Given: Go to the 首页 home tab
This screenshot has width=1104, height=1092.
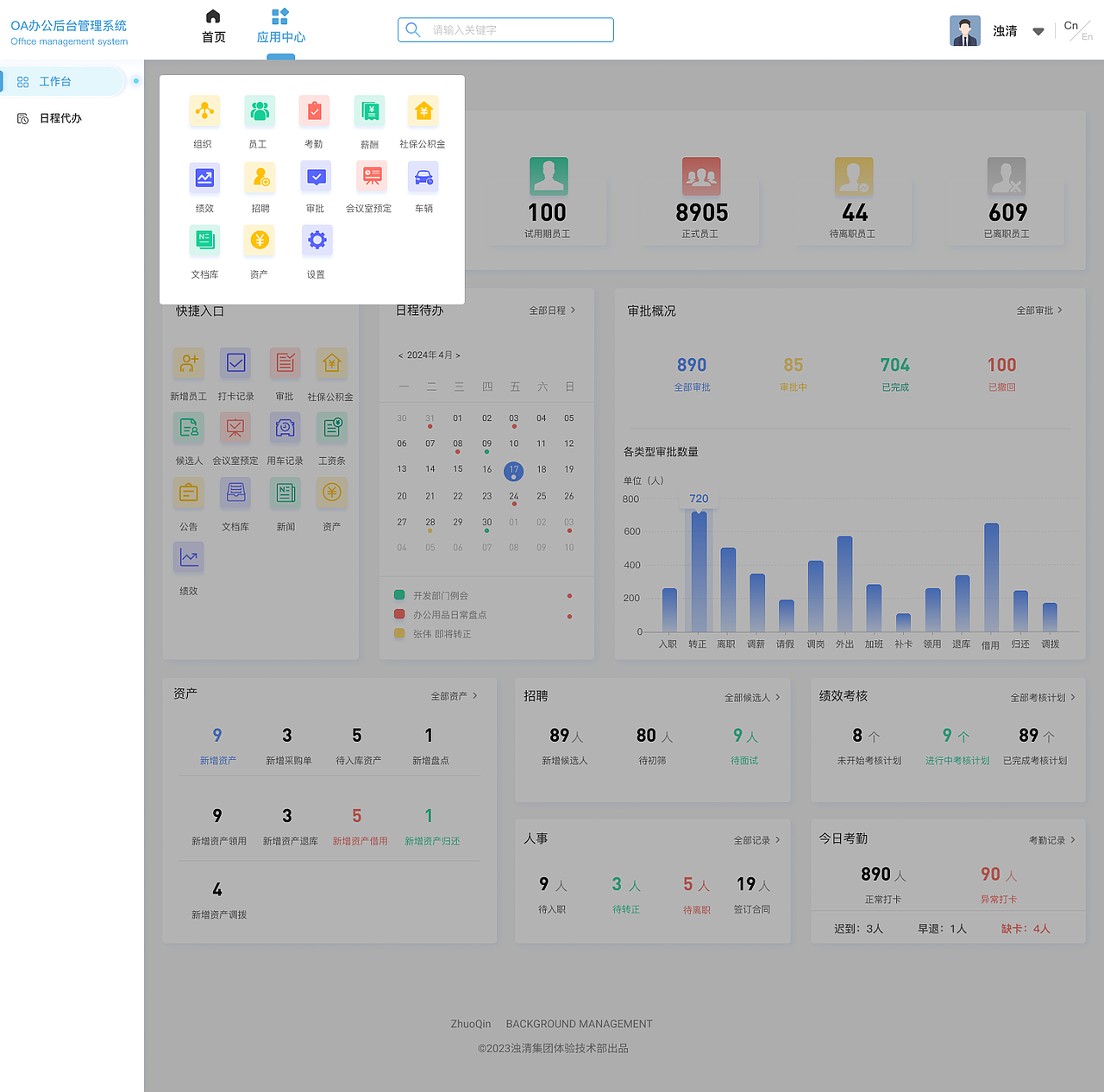Looking at the screenshot, I should 214,27.
